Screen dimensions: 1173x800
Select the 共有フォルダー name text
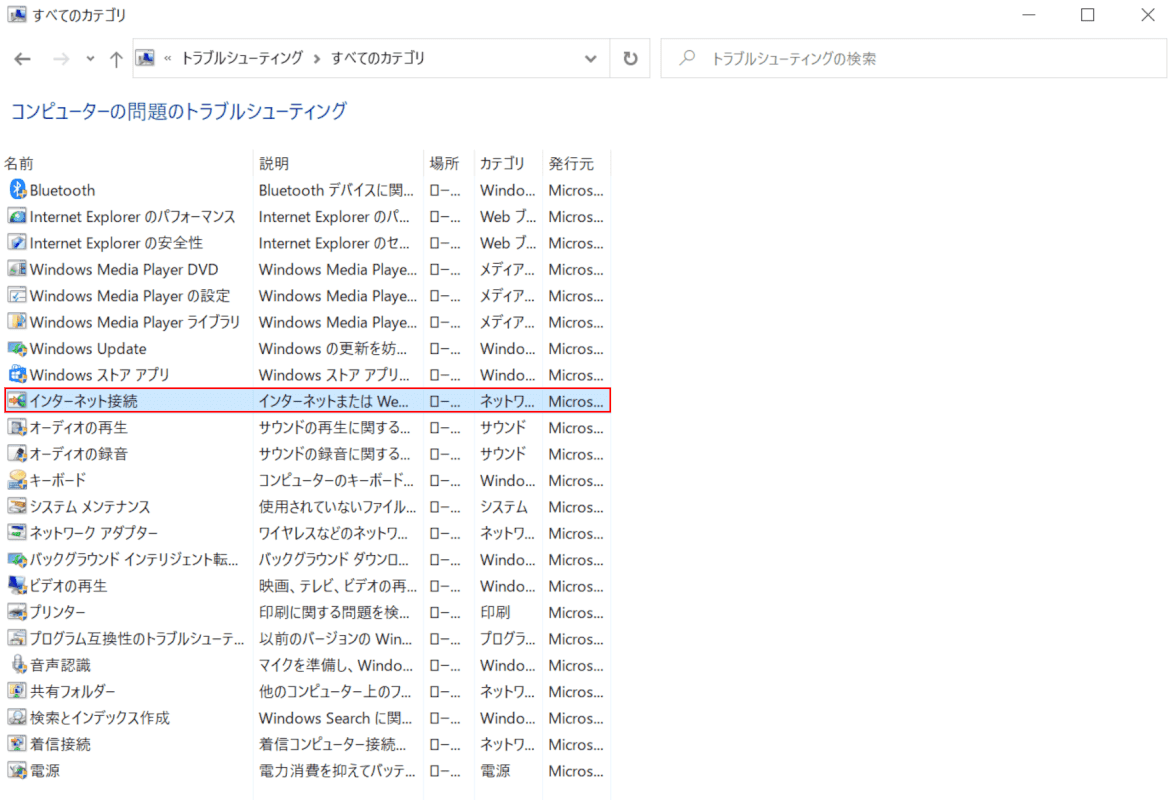[x=73, y=691]
